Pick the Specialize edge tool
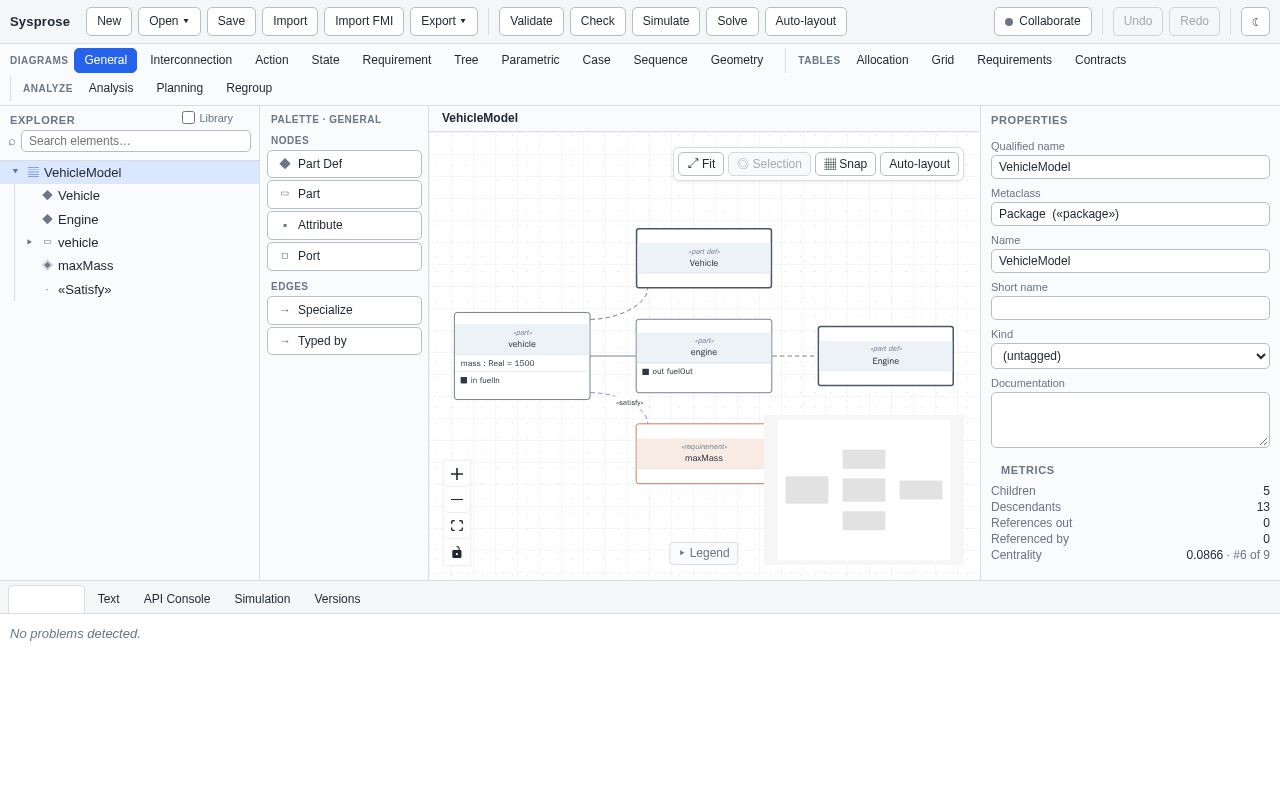The height and width of the screenshot is (800, 1280). coord(344,310)
